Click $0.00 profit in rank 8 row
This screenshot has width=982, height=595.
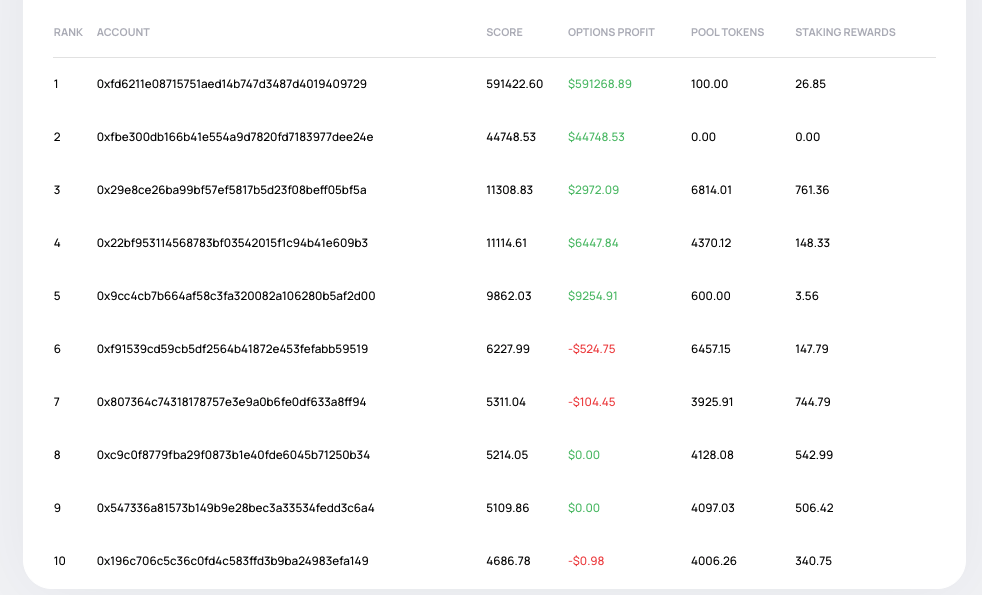584,455
